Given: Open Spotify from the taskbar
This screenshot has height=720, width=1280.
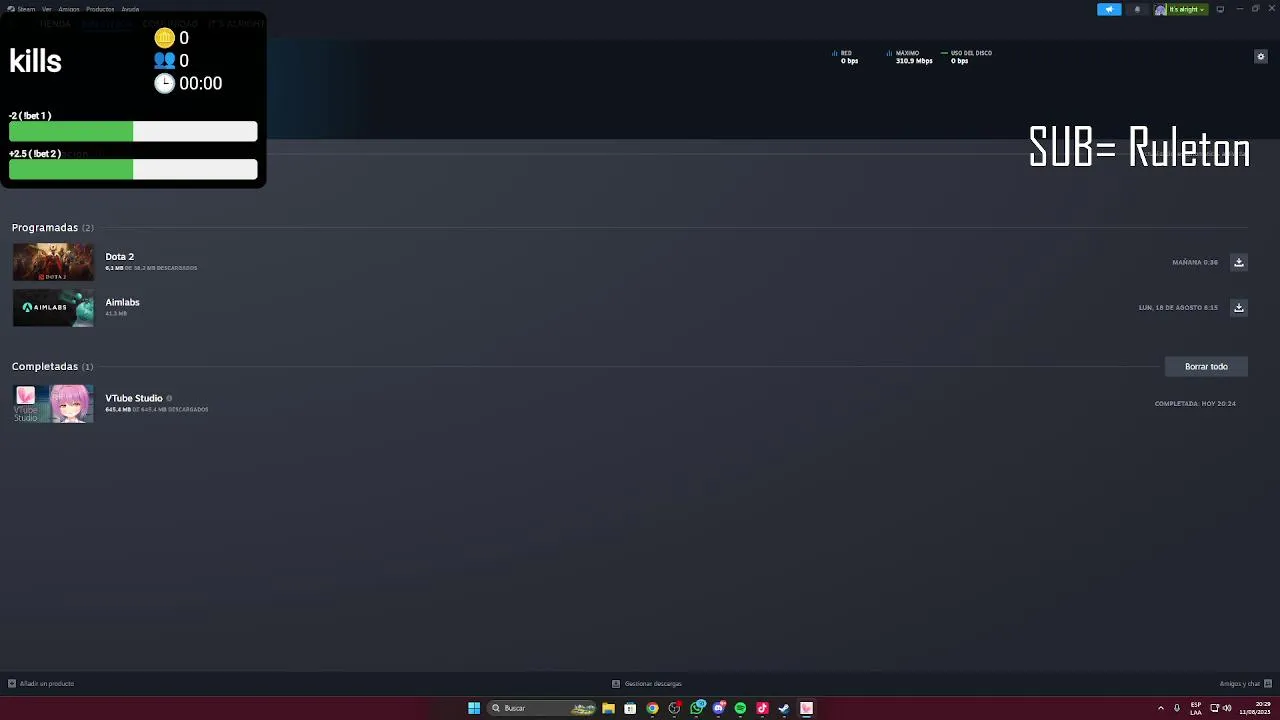Looking at the screenshot, I should click(740, 708).
